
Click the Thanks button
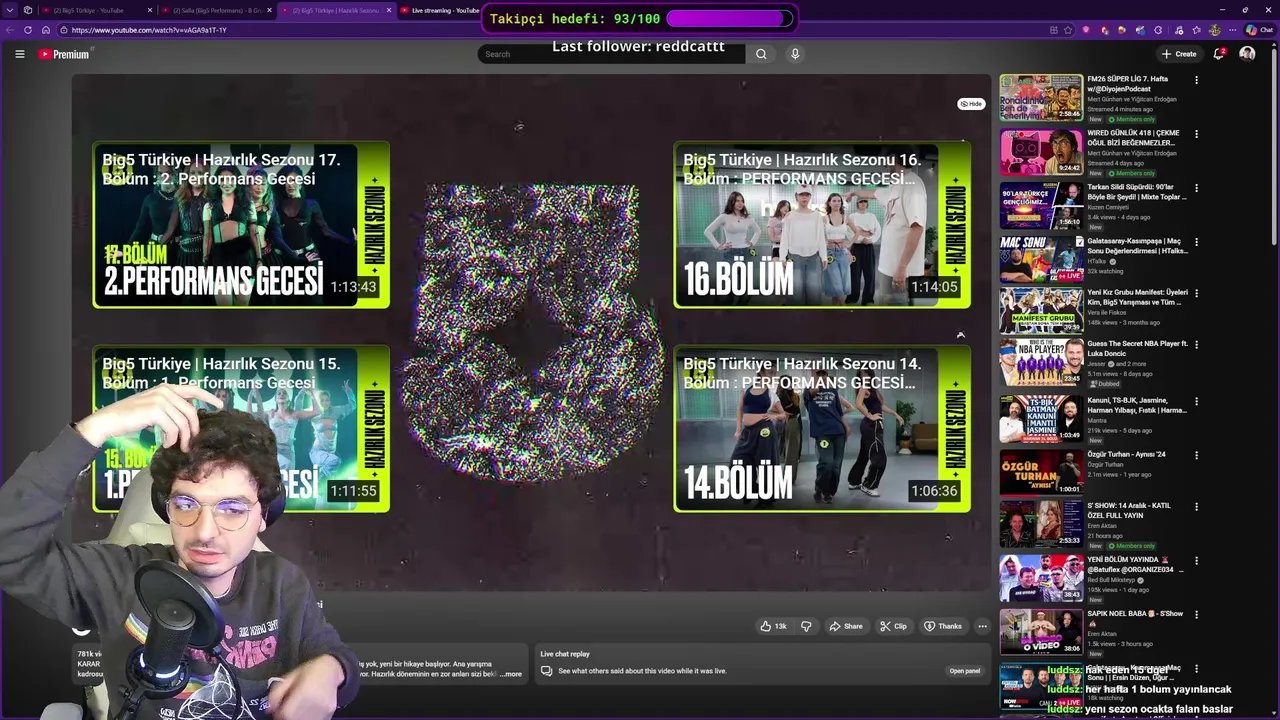point(942,626)
